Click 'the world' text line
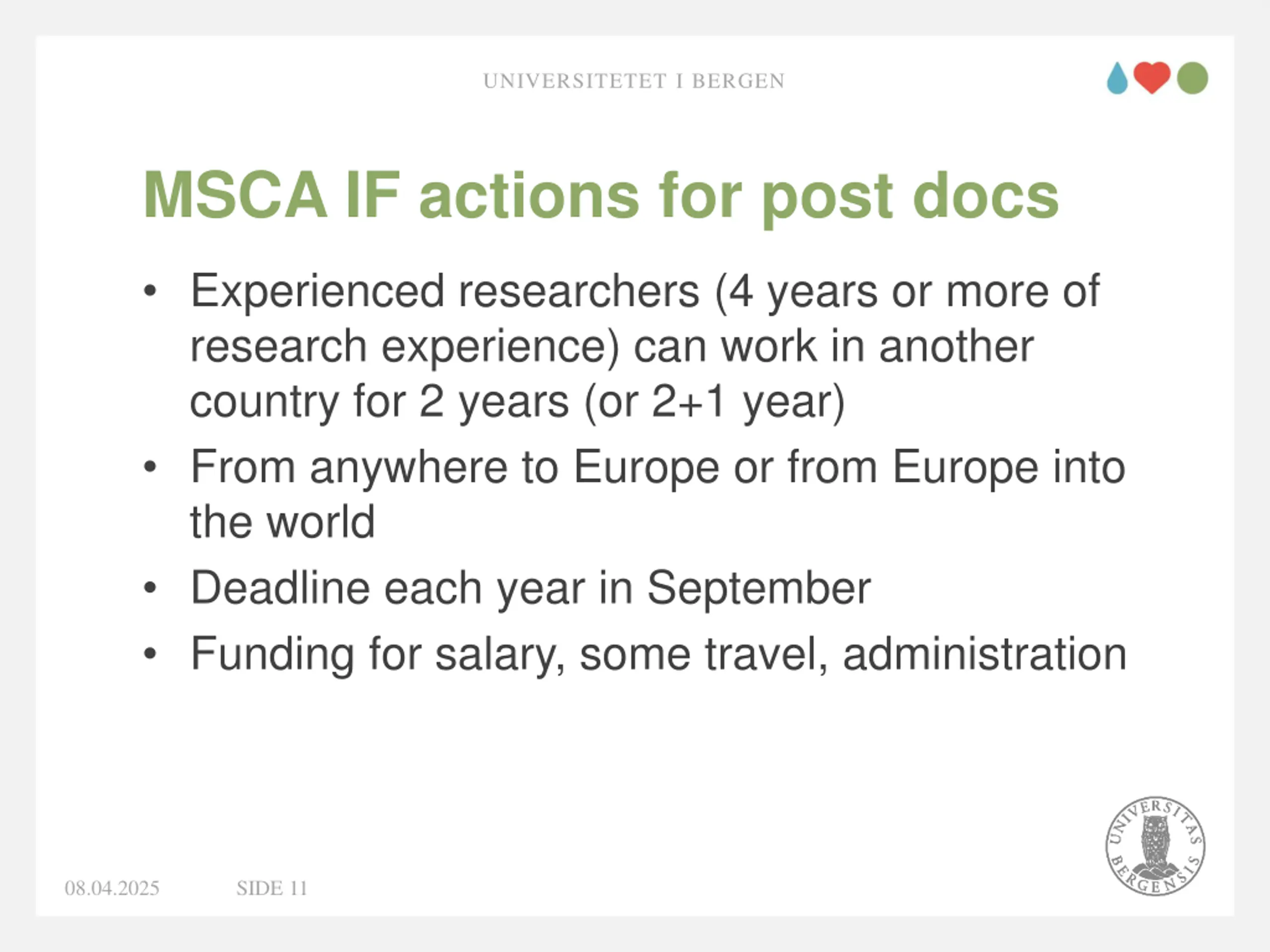Viewport: 1270px width, 952px height. pos(282,522)
